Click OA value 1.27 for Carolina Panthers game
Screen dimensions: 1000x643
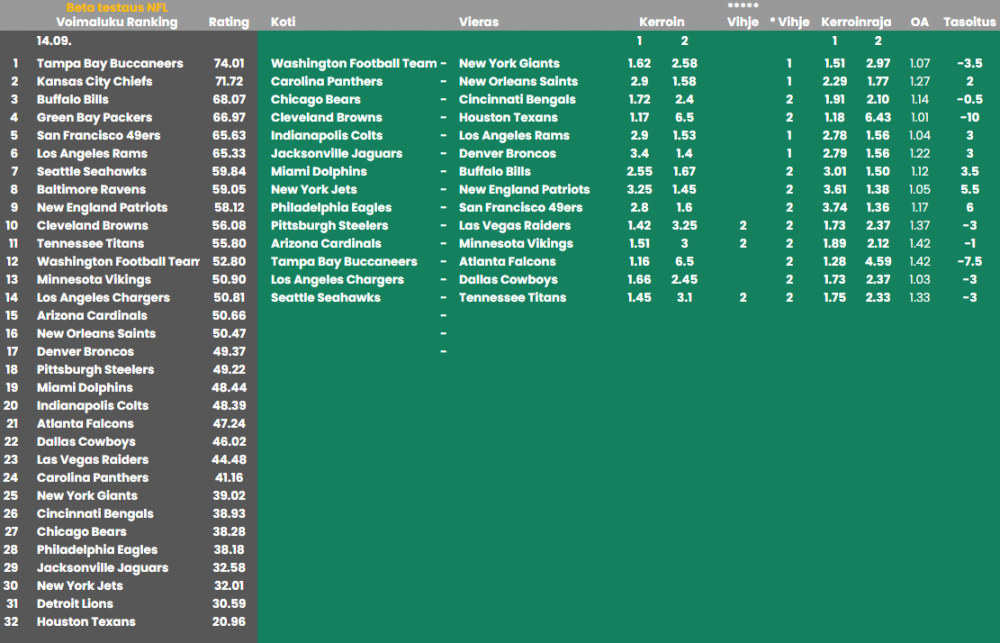pos(920,81)
